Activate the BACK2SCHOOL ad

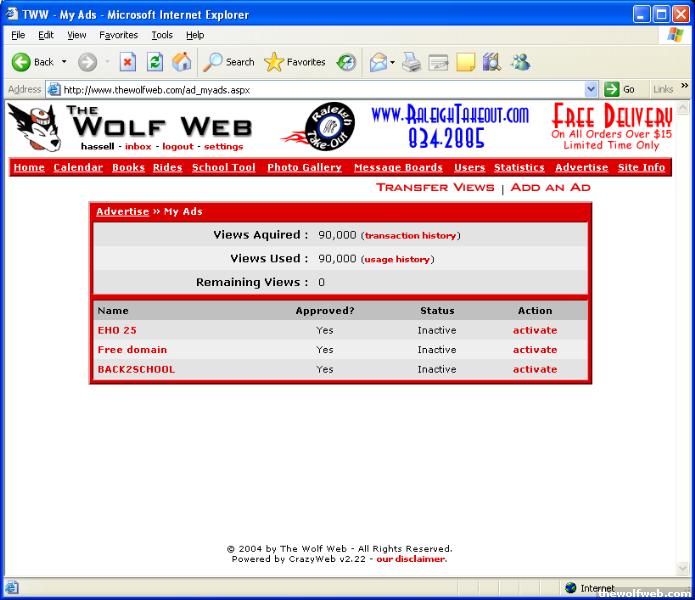[x=535, y=369]
